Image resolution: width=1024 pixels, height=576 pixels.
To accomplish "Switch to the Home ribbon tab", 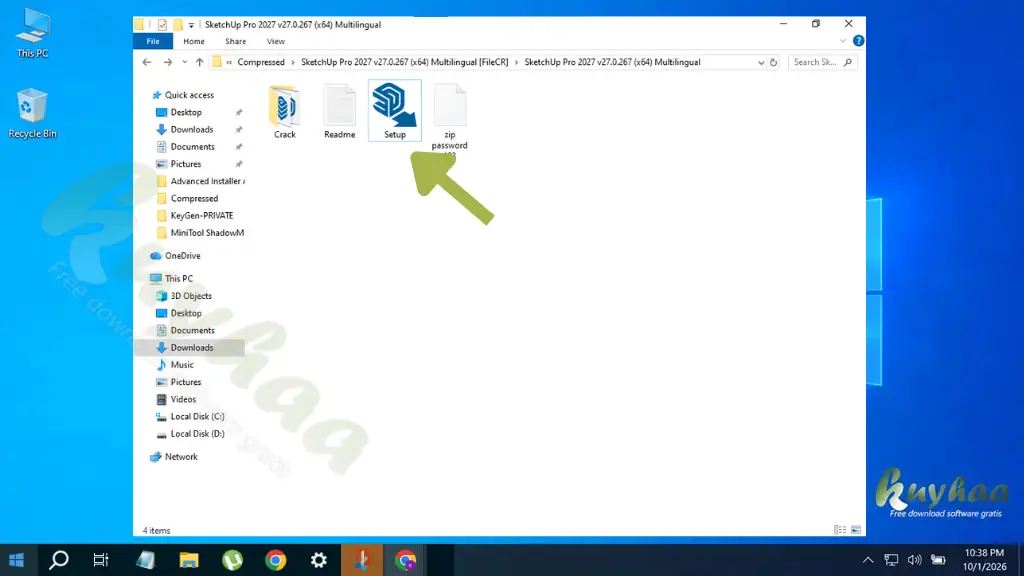I will [193, 41].
